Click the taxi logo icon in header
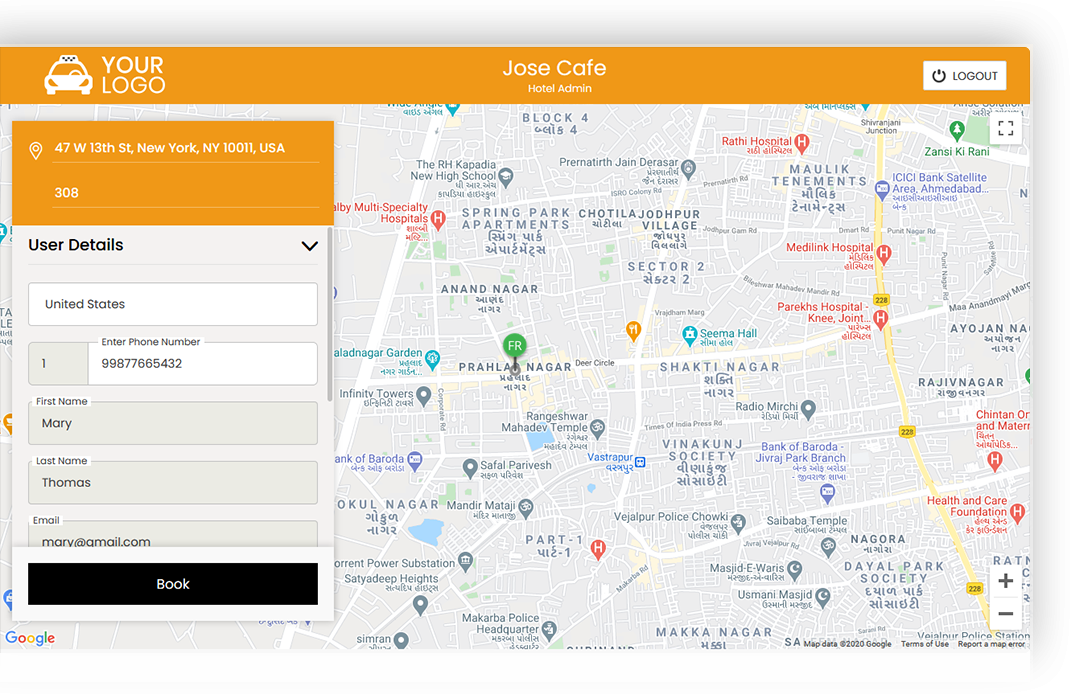 pyautogui.click(x=68, y=75)
